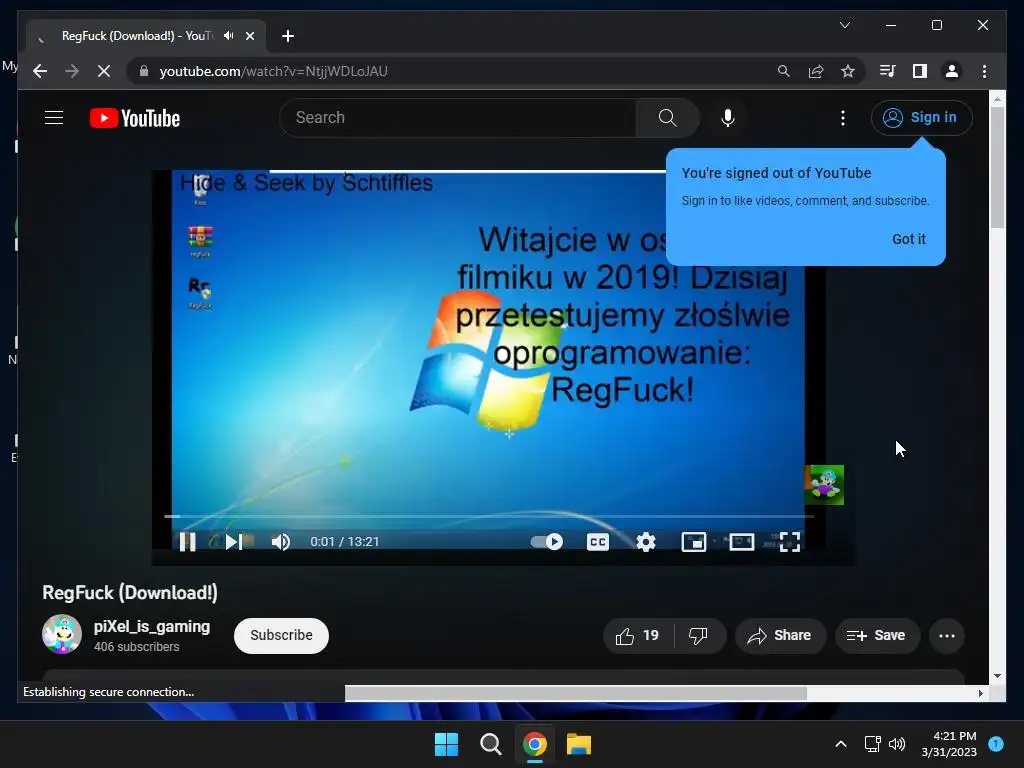Dislike the video with thumbs down

pyautogui.click(x=698, y=635)
